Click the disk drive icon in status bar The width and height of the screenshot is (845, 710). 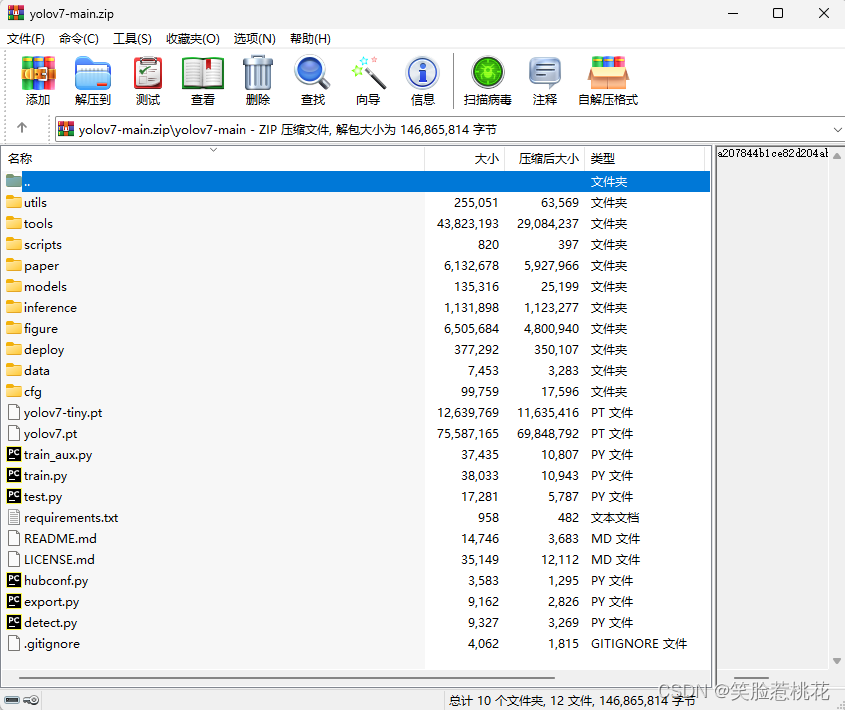tap(12, 700)
